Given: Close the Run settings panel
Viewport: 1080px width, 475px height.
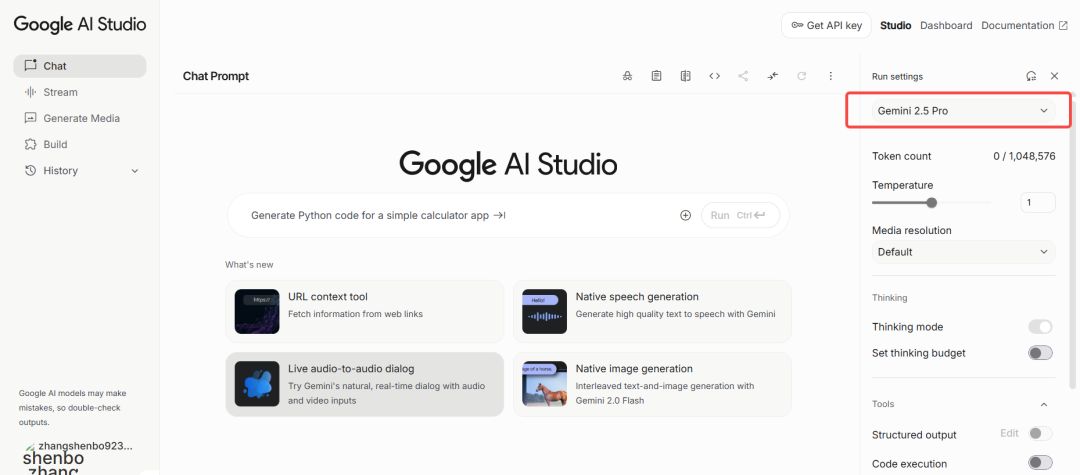Looking at the screenshot, I should pyautogui.click(x=1055, y=76).
